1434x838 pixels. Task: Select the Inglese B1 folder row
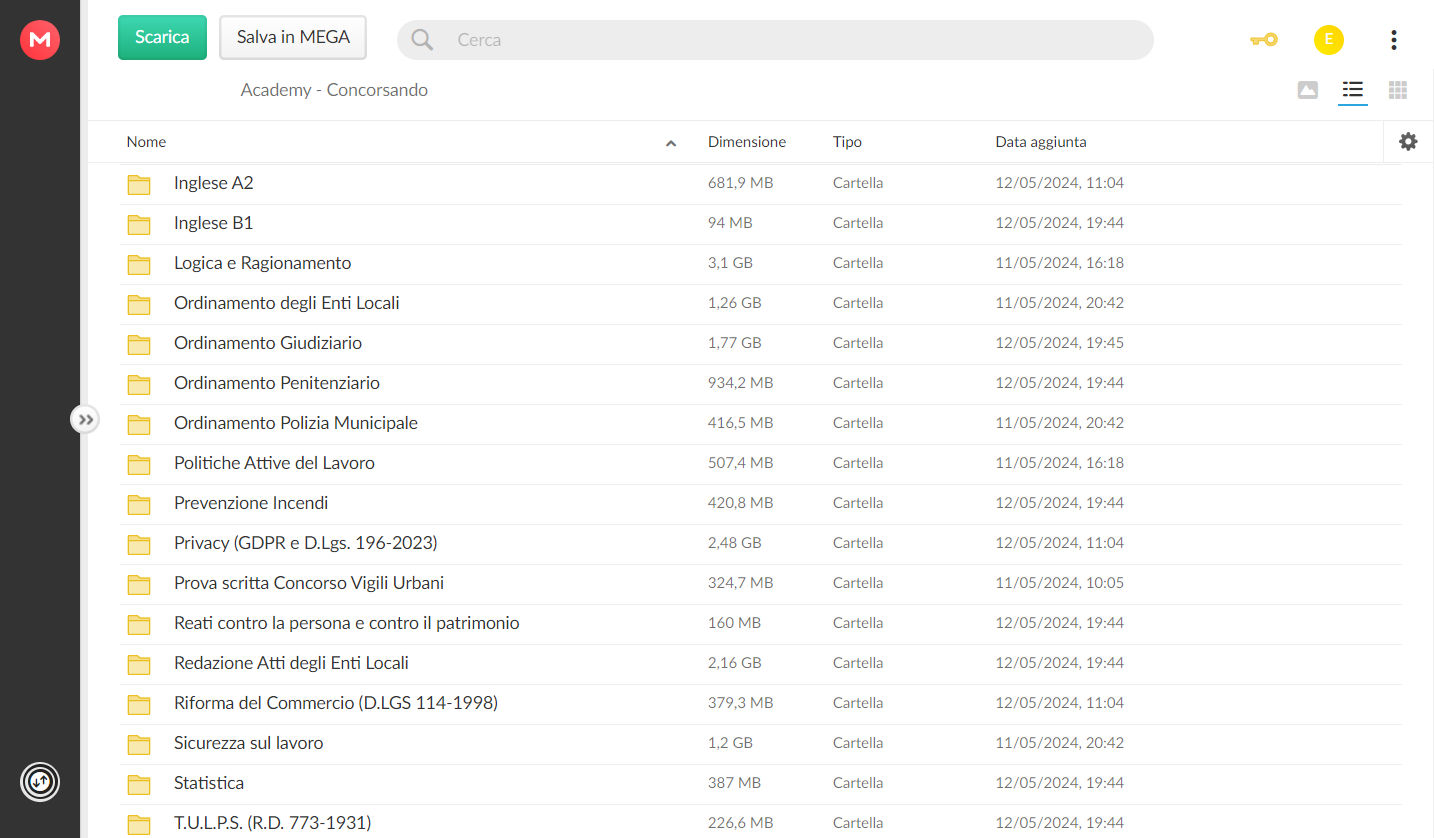[760, 223]
